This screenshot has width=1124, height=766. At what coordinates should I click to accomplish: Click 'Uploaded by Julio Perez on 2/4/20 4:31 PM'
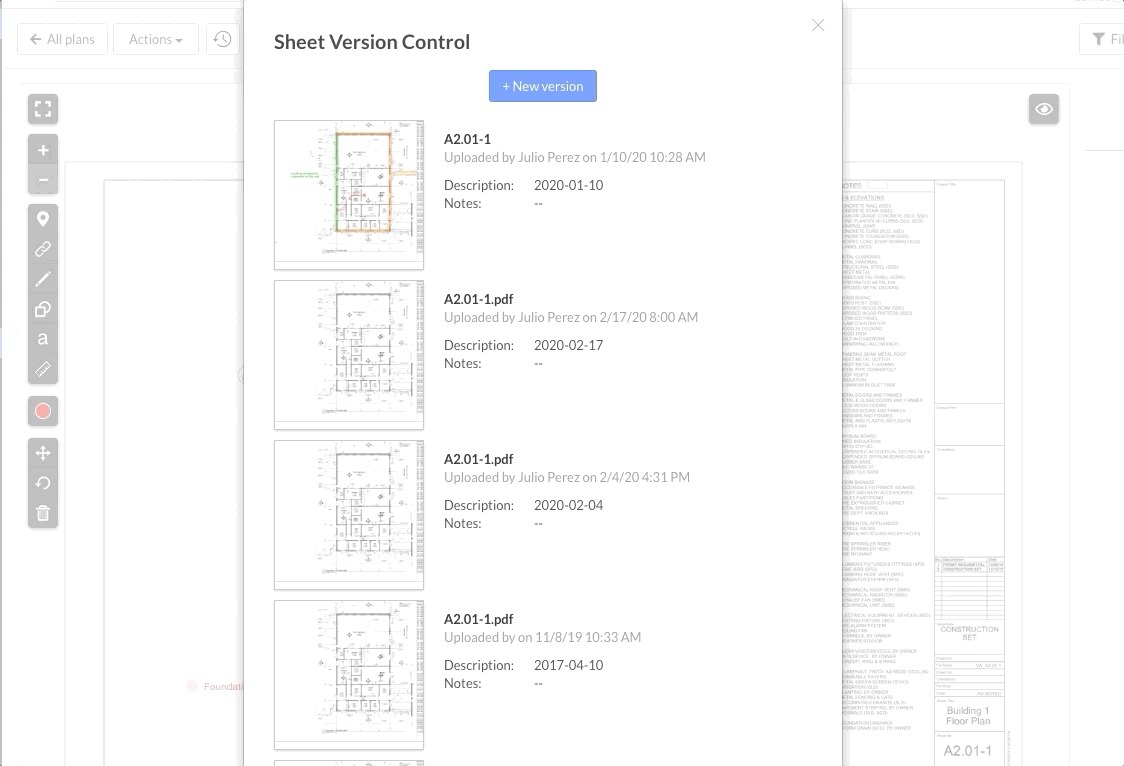pos(567,477)
